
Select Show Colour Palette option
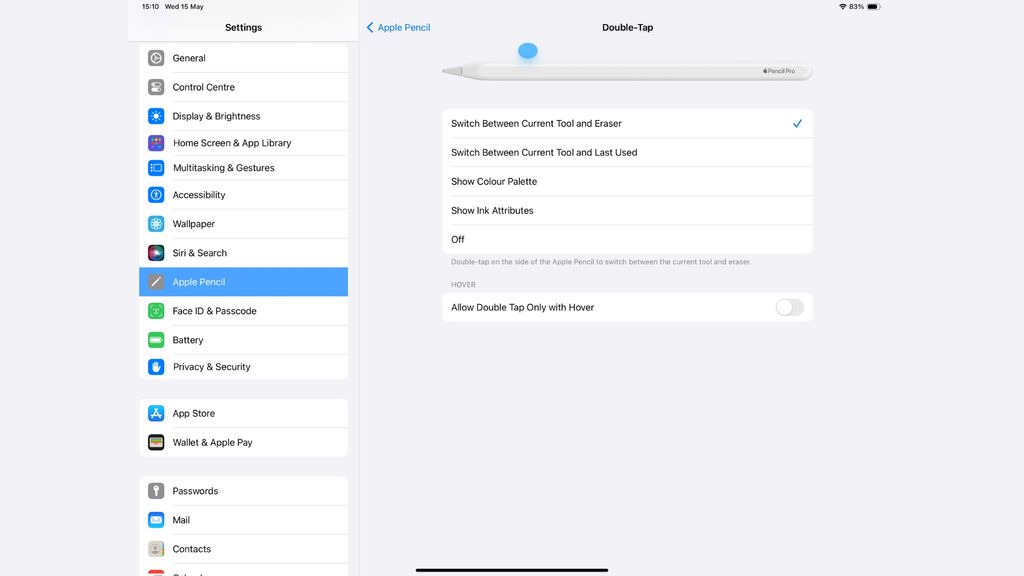coord(627,181)
